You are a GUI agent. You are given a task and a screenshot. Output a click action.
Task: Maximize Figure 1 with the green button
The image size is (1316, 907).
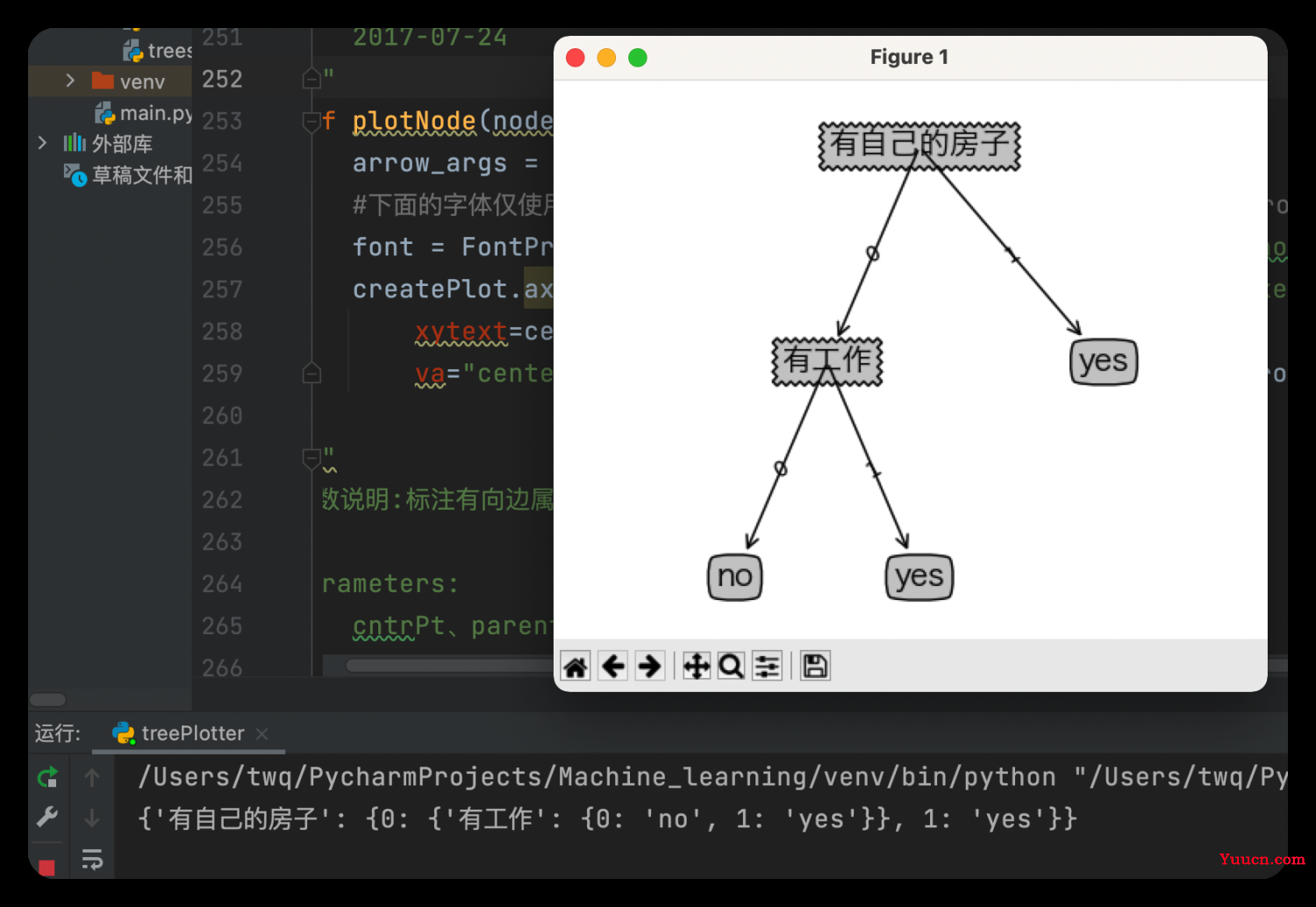[638, 58]
